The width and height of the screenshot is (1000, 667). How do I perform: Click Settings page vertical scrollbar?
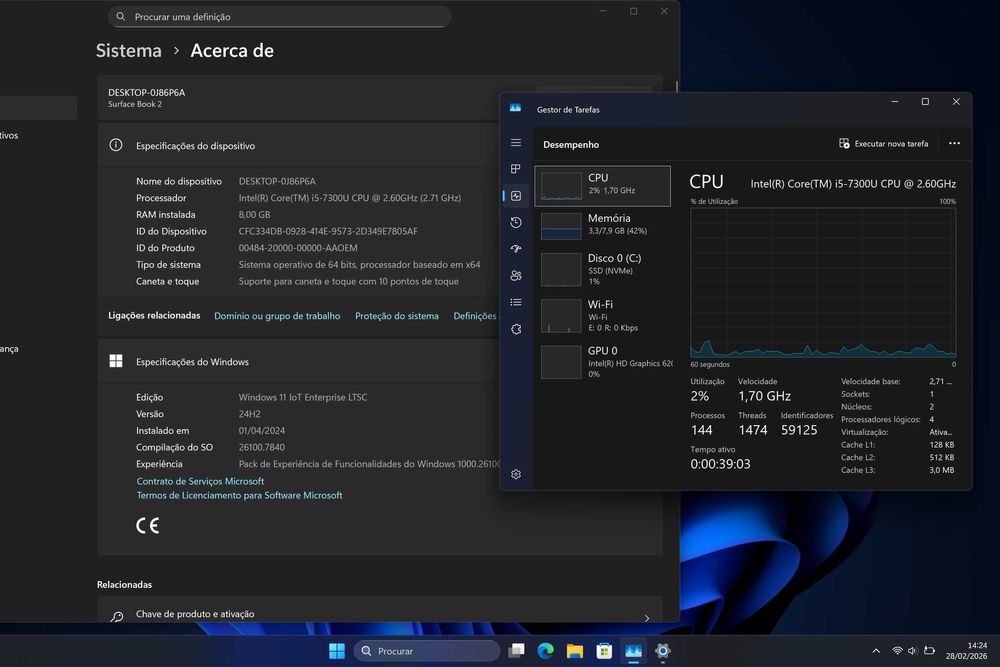point(676,85)
